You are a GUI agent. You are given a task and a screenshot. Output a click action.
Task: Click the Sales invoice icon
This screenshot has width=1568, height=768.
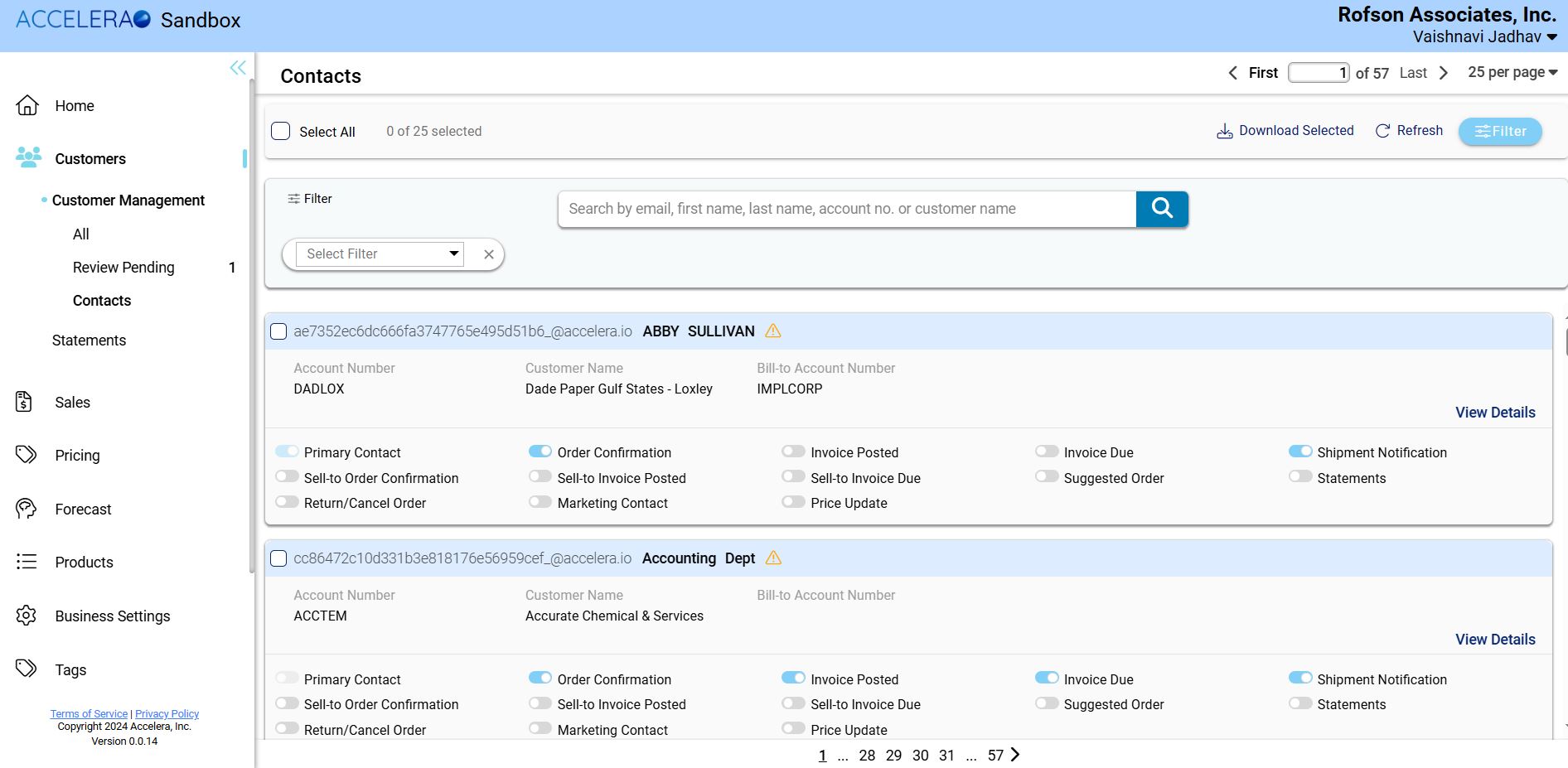[x=24, y=402]
